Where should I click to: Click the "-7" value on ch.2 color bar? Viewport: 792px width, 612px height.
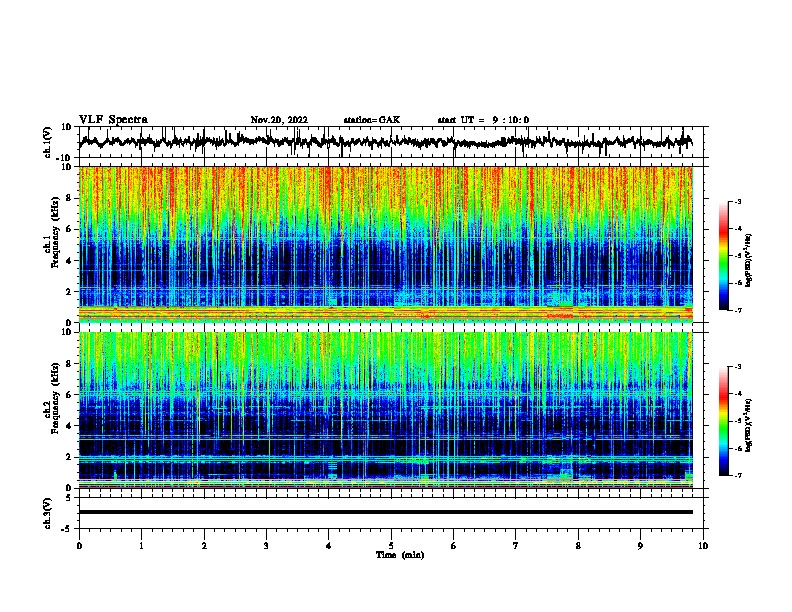point(737,475)
